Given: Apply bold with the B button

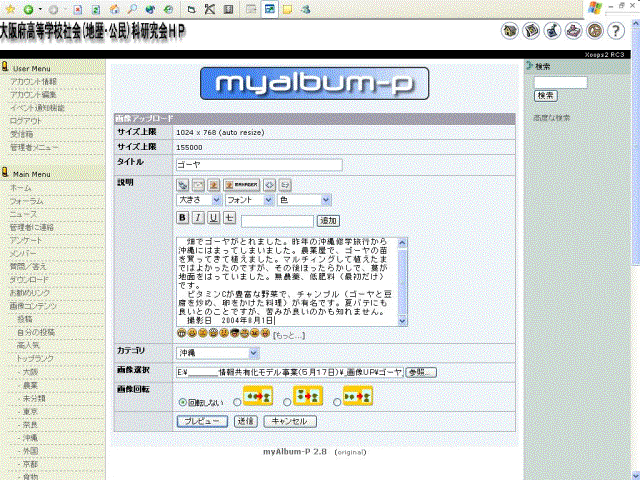Looking at the screenshot, I should (x=182, y=218).
